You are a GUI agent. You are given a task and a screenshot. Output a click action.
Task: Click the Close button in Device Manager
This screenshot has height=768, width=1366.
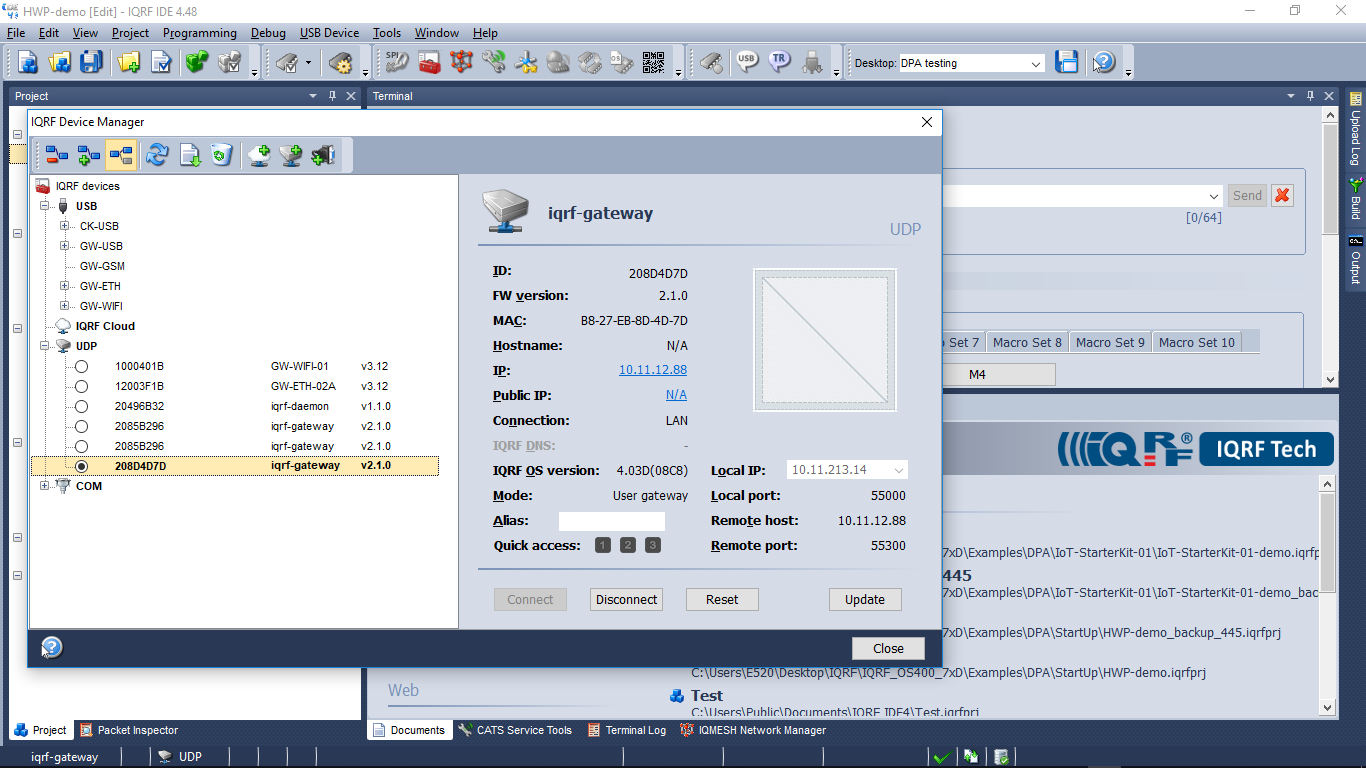point(888,648)
